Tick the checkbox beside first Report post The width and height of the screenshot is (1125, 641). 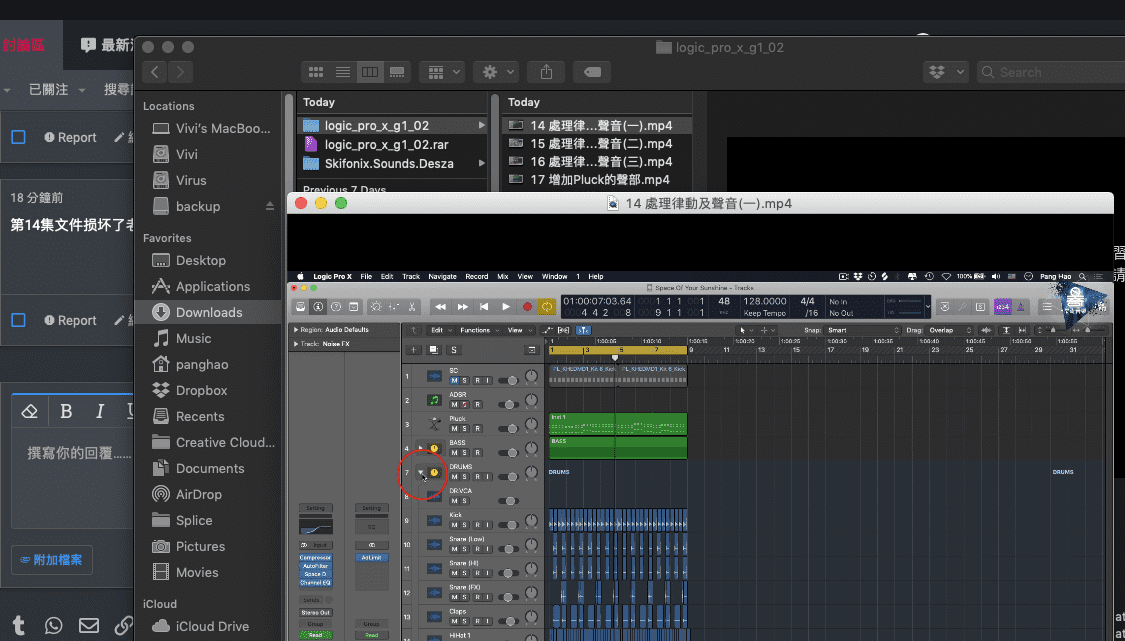coord(18,137)
